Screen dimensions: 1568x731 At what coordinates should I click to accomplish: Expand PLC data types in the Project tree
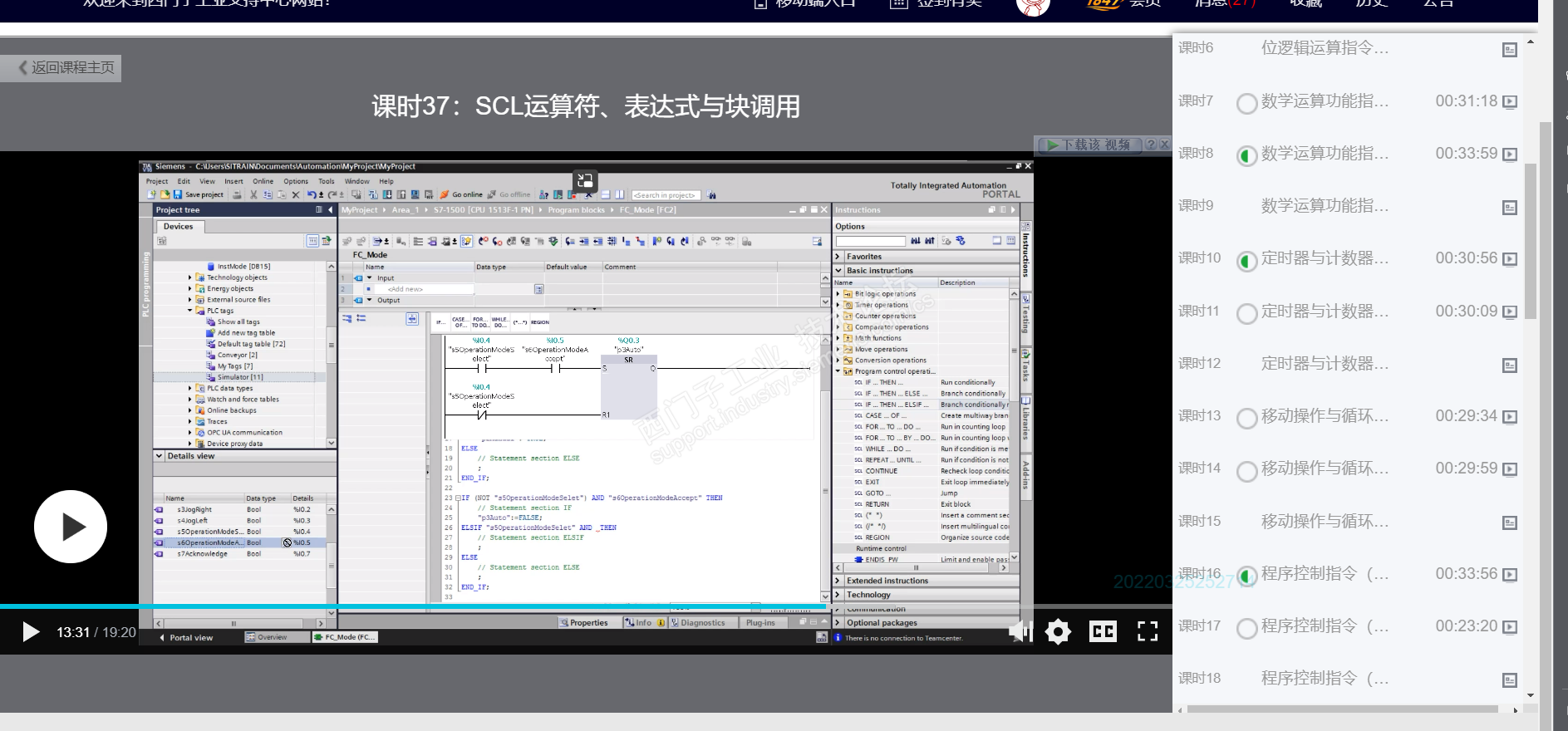[x=189, y=388]
